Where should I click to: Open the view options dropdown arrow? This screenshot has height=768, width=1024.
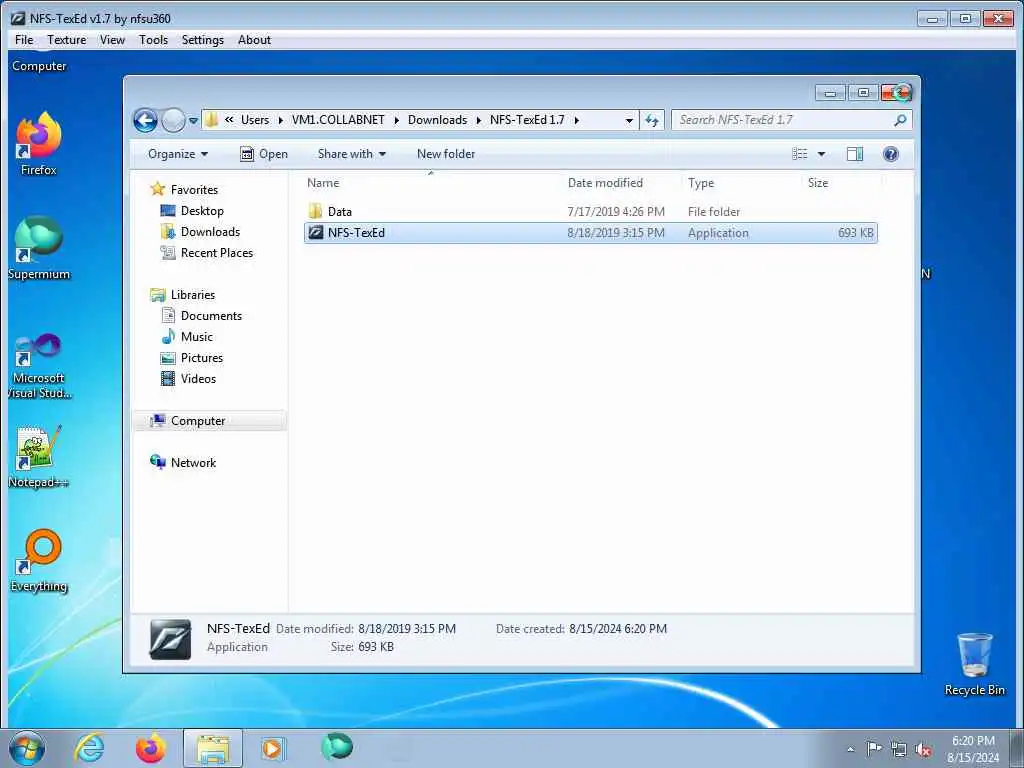[822, 154]
